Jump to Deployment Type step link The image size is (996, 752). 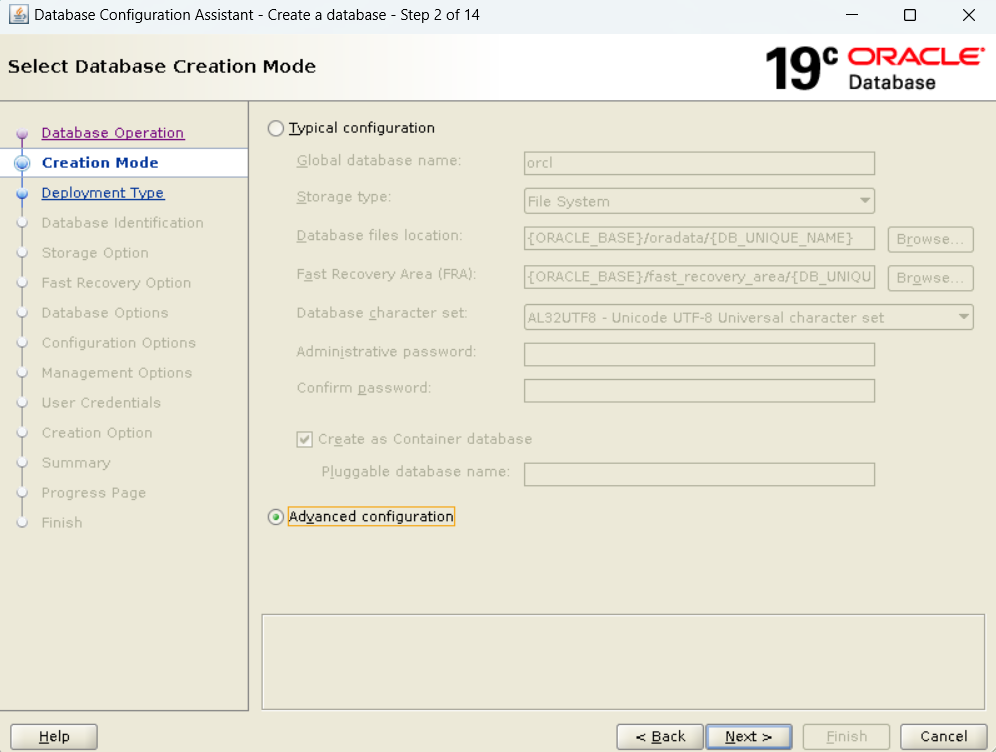tap(103, 192)
